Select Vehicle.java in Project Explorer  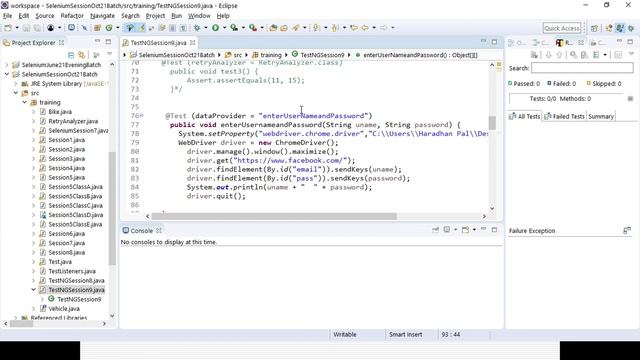64,309
